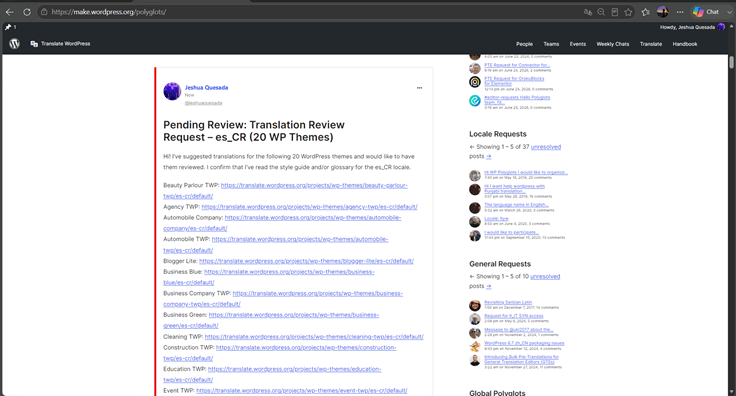Image resolution: width=736 pixels, height=396 pixels.
Task: Open the Copilot Chat icon
Action: pos(706,12)
